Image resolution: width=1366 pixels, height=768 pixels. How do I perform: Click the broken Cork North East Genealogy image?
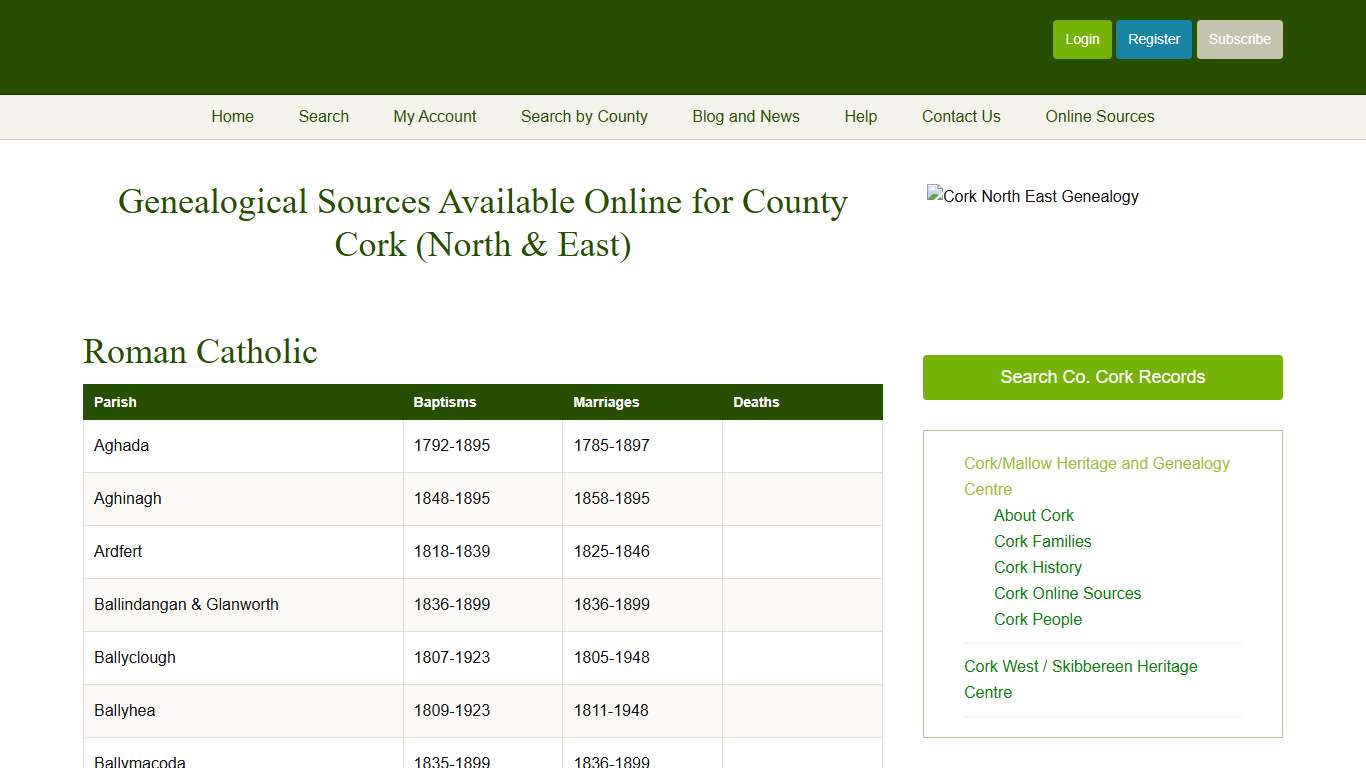click(x=1033, y=196)
